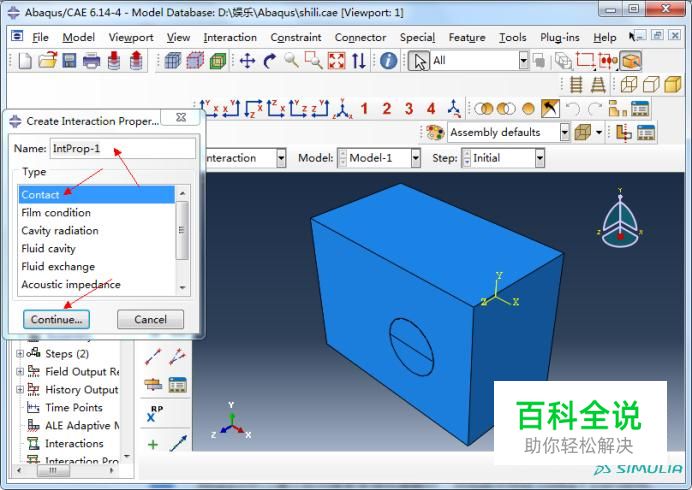Open the File menu

click(40, 38)
